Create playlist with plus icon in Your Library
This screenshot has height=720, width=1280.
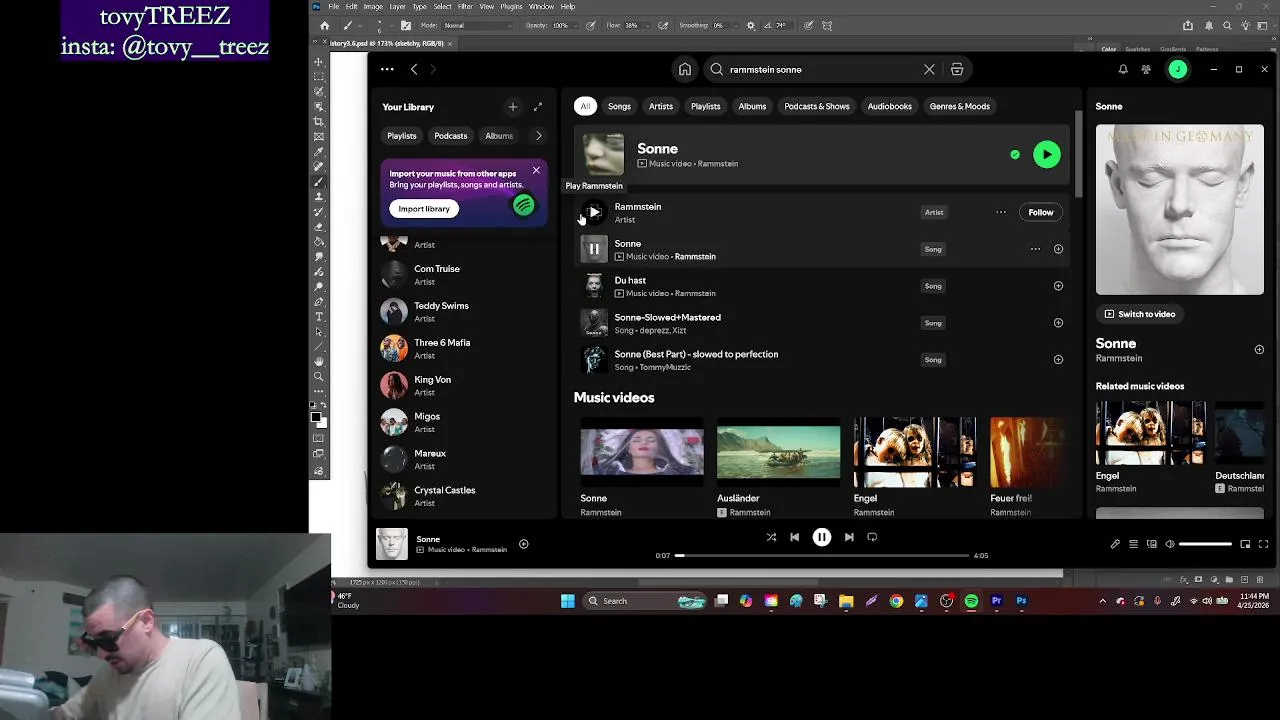[513, 107]
